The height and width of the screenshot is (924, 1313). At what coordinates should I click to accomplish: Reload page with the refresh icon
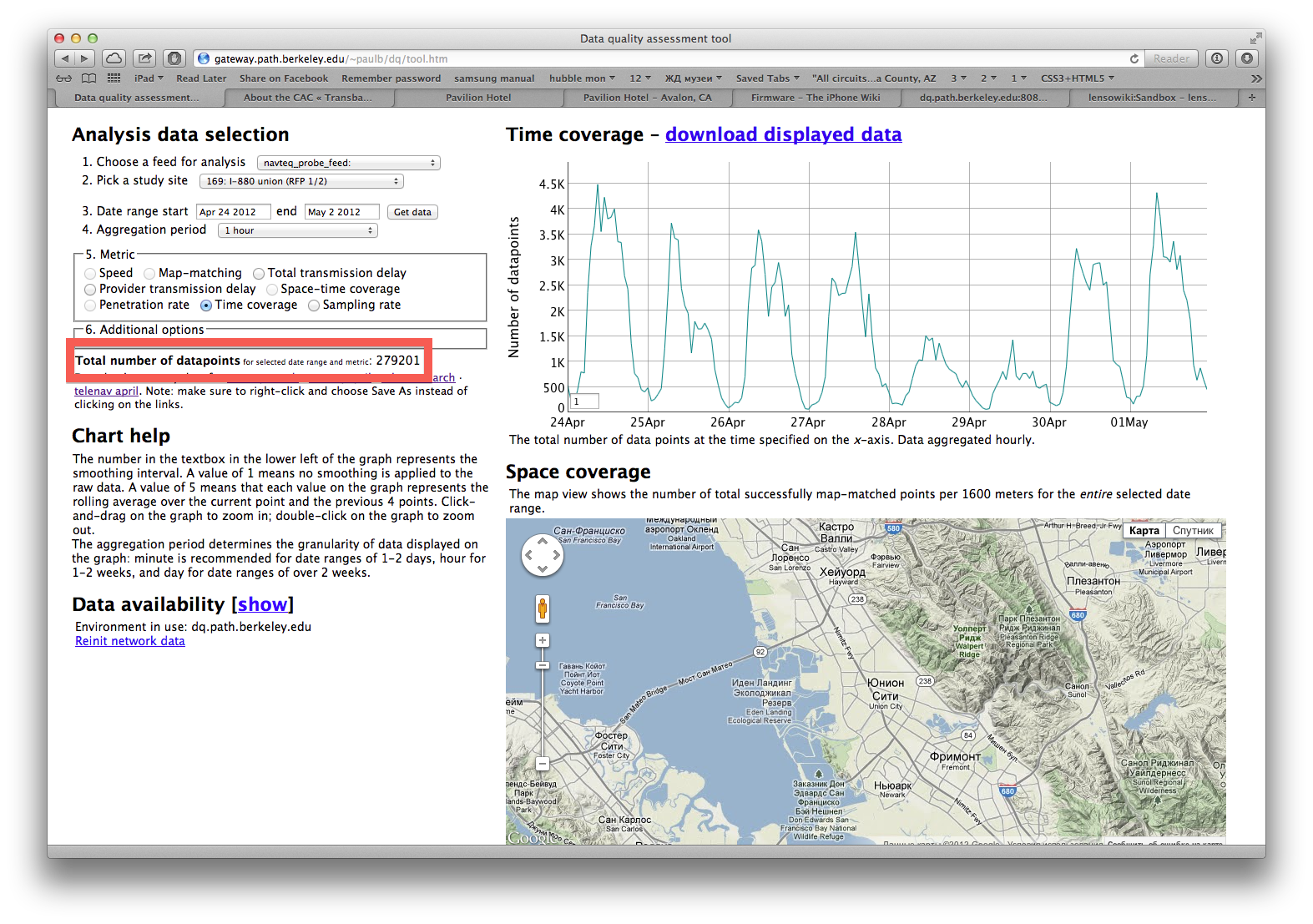click(1134, 58)
